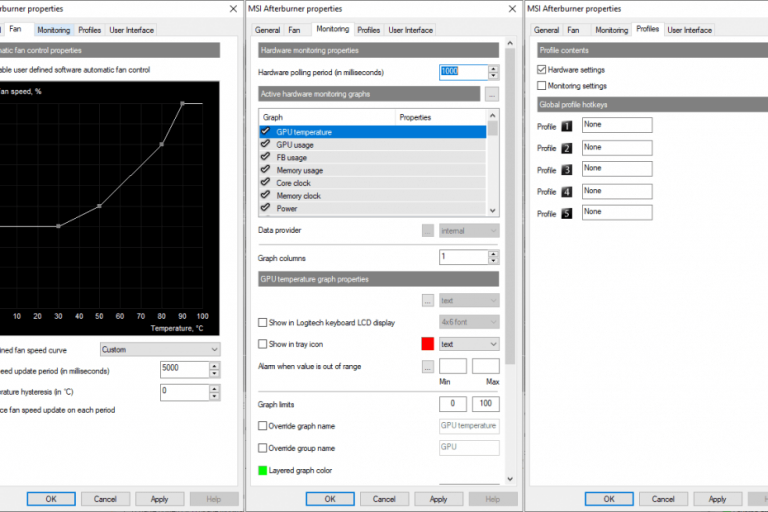768x512 pixels.
Task: Select the fan curve point at 50 degrees
Action: 99,206
